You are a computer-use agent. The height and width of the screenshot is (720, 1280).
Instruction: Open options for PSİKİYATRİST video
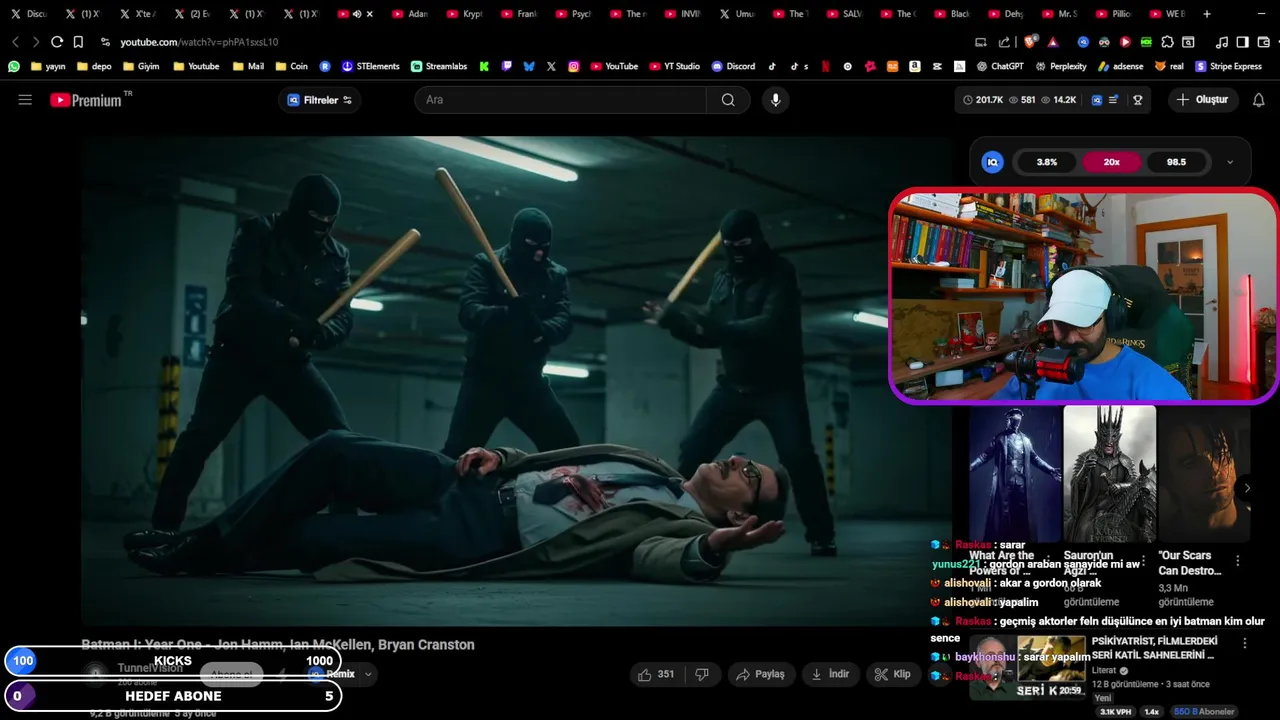(1245, 643)
